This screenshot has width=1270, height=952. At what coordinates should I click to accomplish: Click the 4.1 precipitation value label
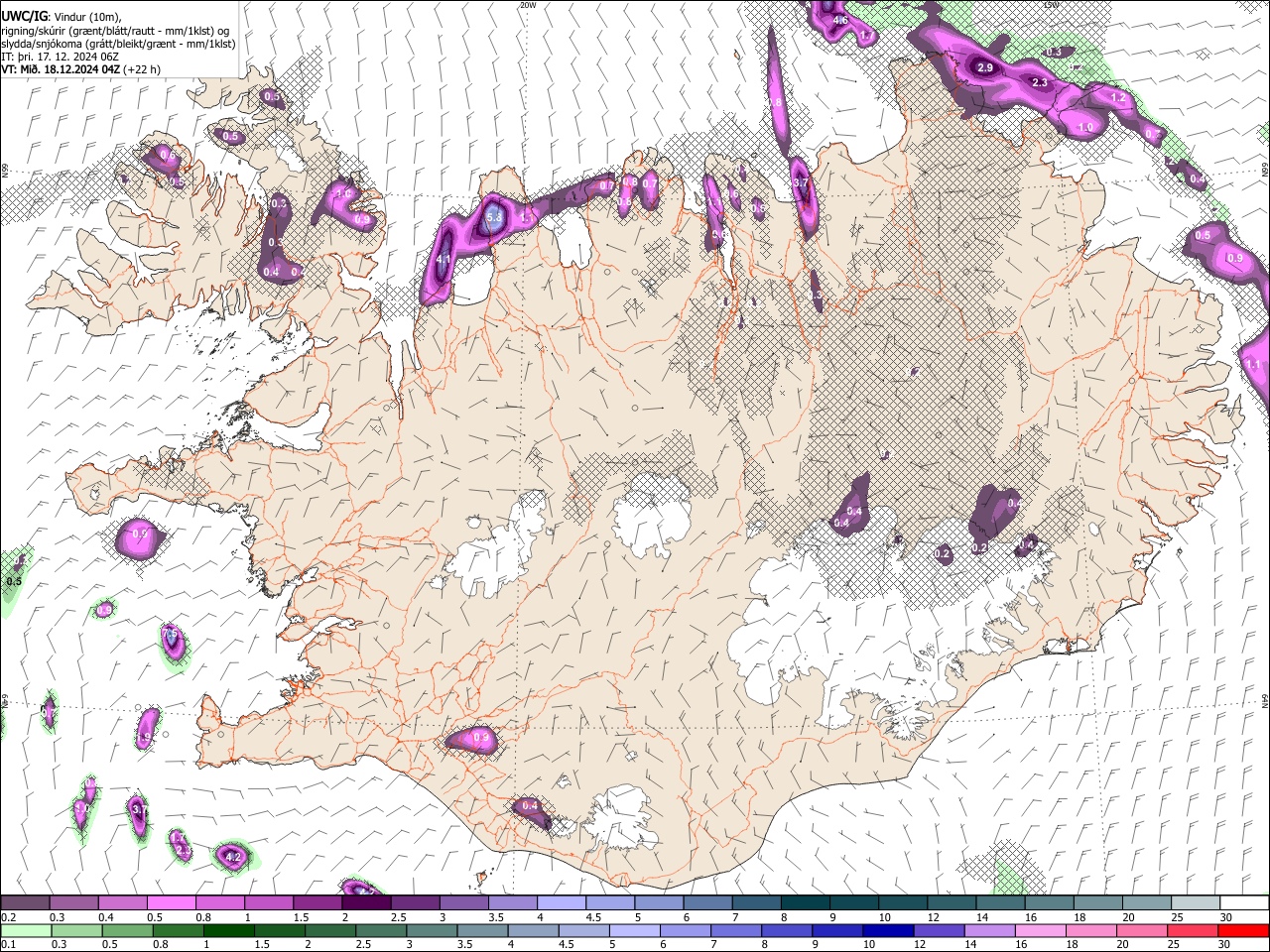(x=444, y=260)
